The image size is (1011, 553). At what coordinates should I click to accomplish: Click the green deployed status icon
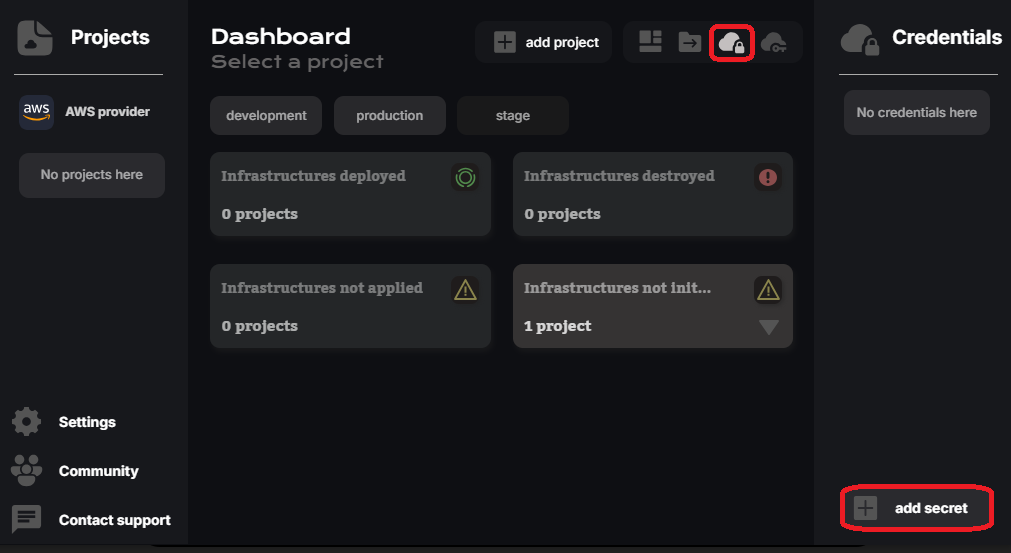(x=465, y=178)
